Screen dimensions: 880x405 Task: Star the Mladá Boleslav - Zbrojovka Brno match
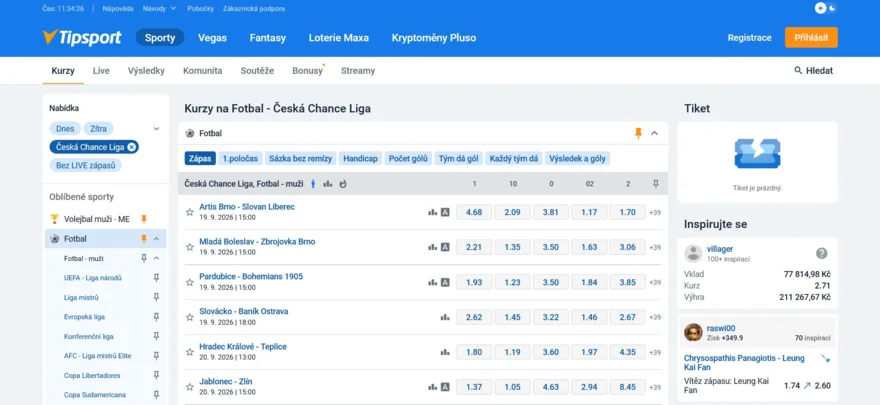coord(190,247)
